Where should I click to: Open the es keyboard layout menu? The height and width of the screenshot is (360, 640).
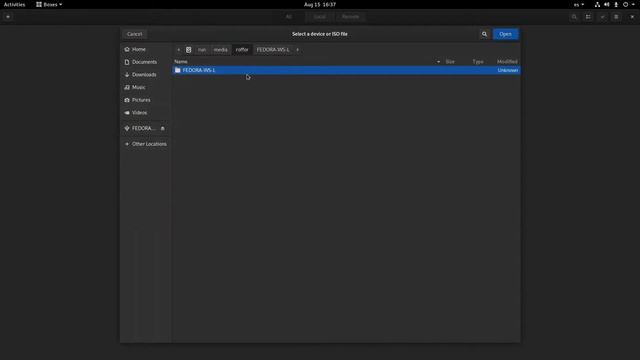pos(579,4)
